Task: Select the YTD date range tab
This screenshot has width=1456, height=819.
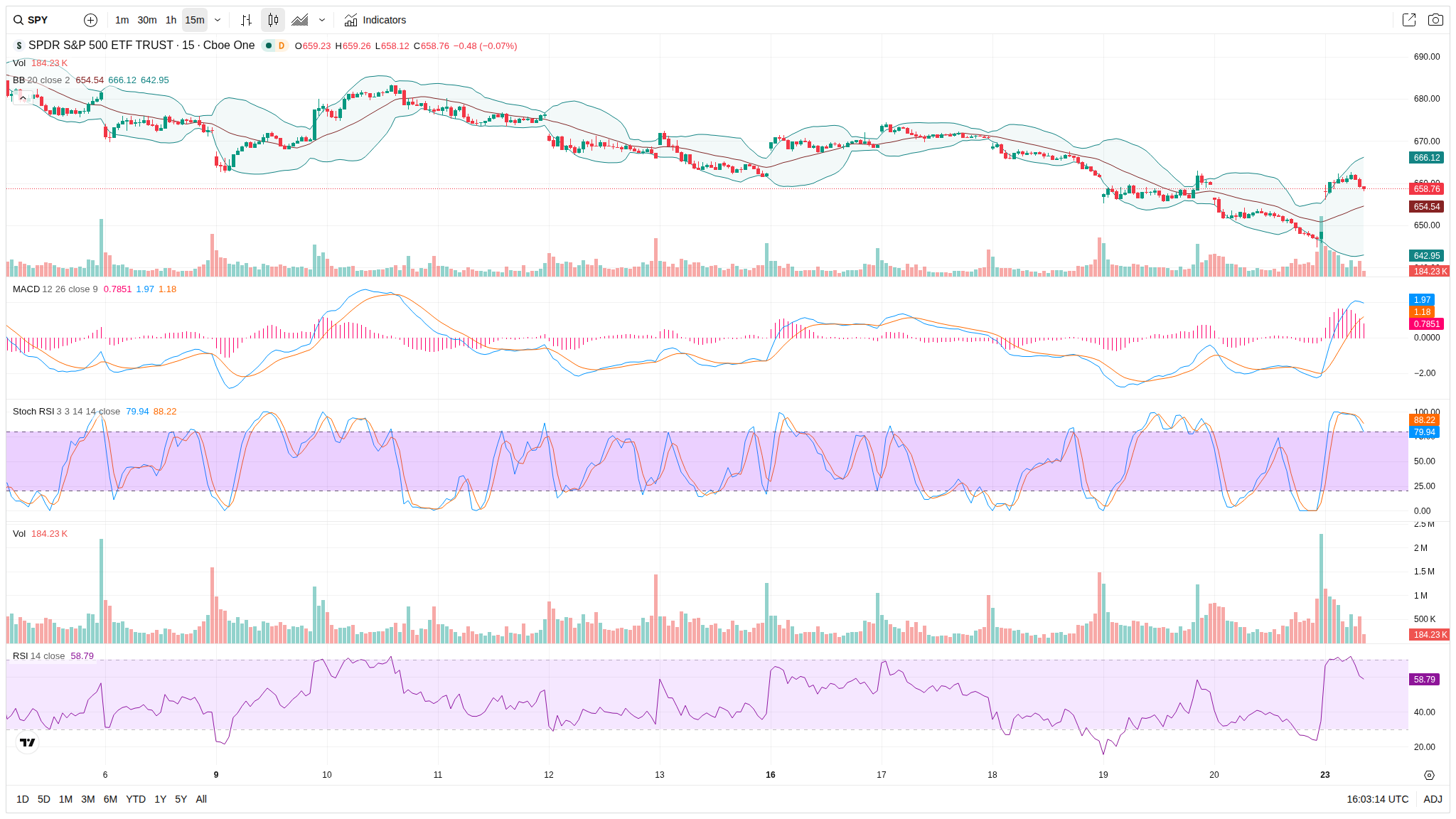Action: (135, 799)
